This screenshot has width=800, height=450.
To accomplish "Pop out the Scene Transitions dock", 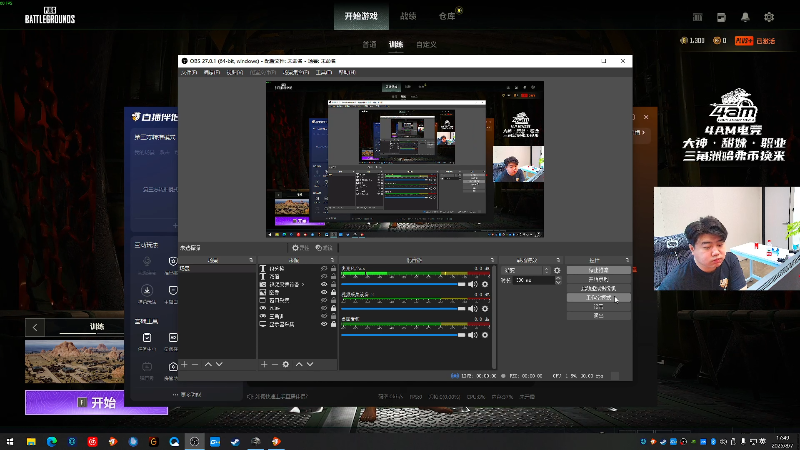I will tap(558, 260).
